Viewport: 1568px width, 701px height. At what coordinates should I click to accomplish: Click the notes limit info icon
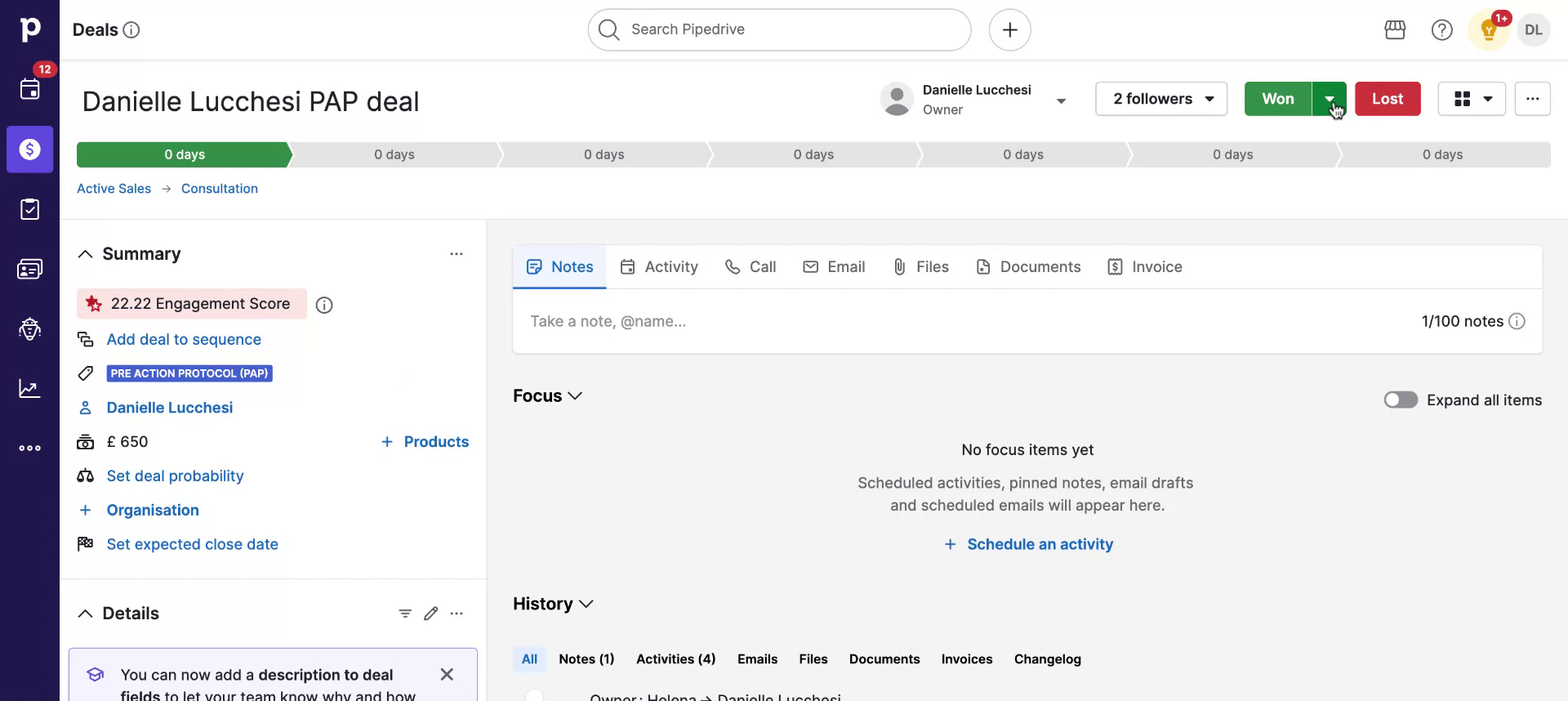tap(1517, 321)
